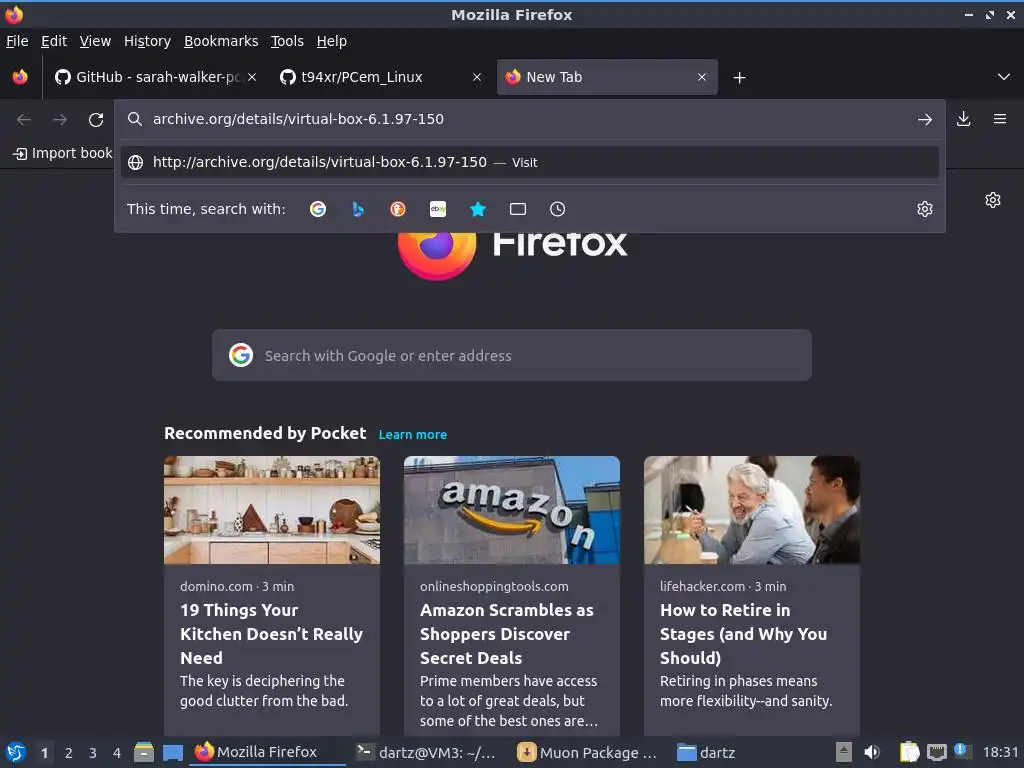Open the Help menu

tap(332, 41)
